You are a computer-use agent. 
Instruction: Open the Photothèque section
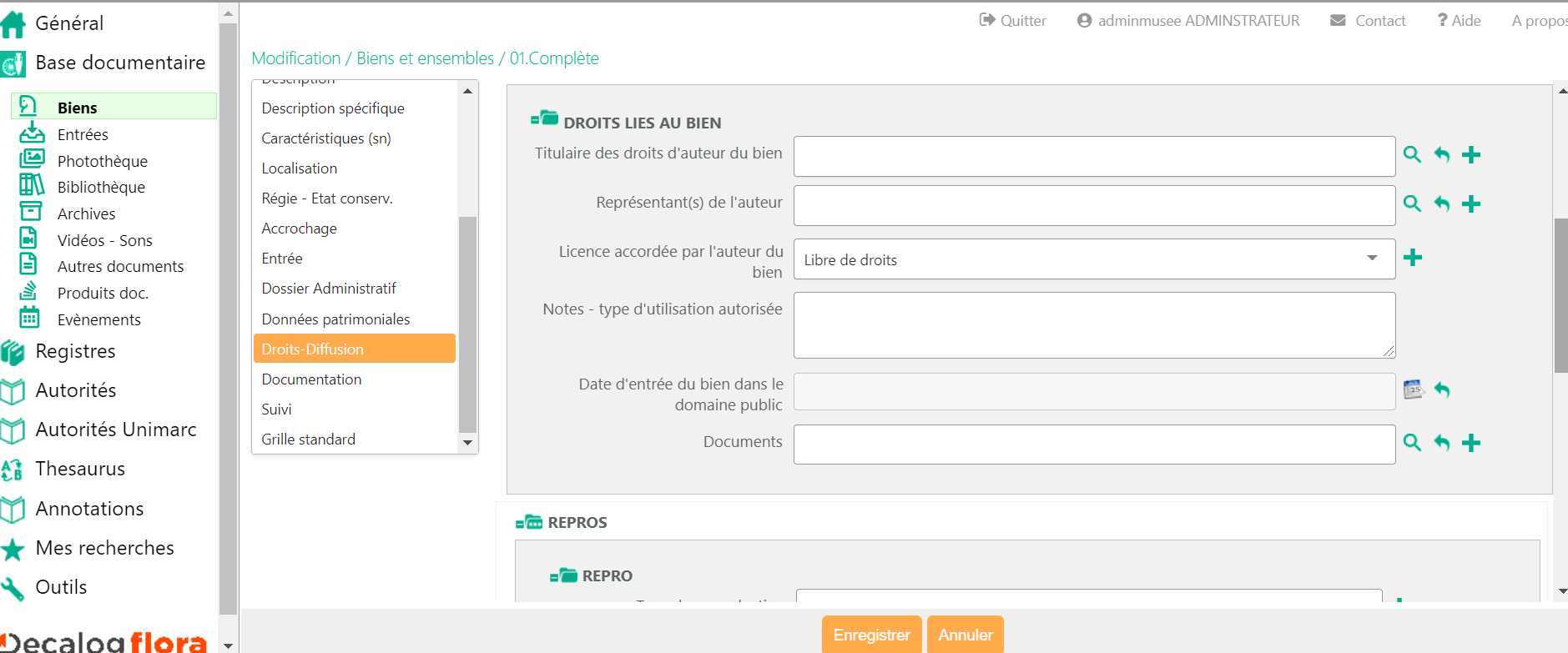[x=103, y=161]
